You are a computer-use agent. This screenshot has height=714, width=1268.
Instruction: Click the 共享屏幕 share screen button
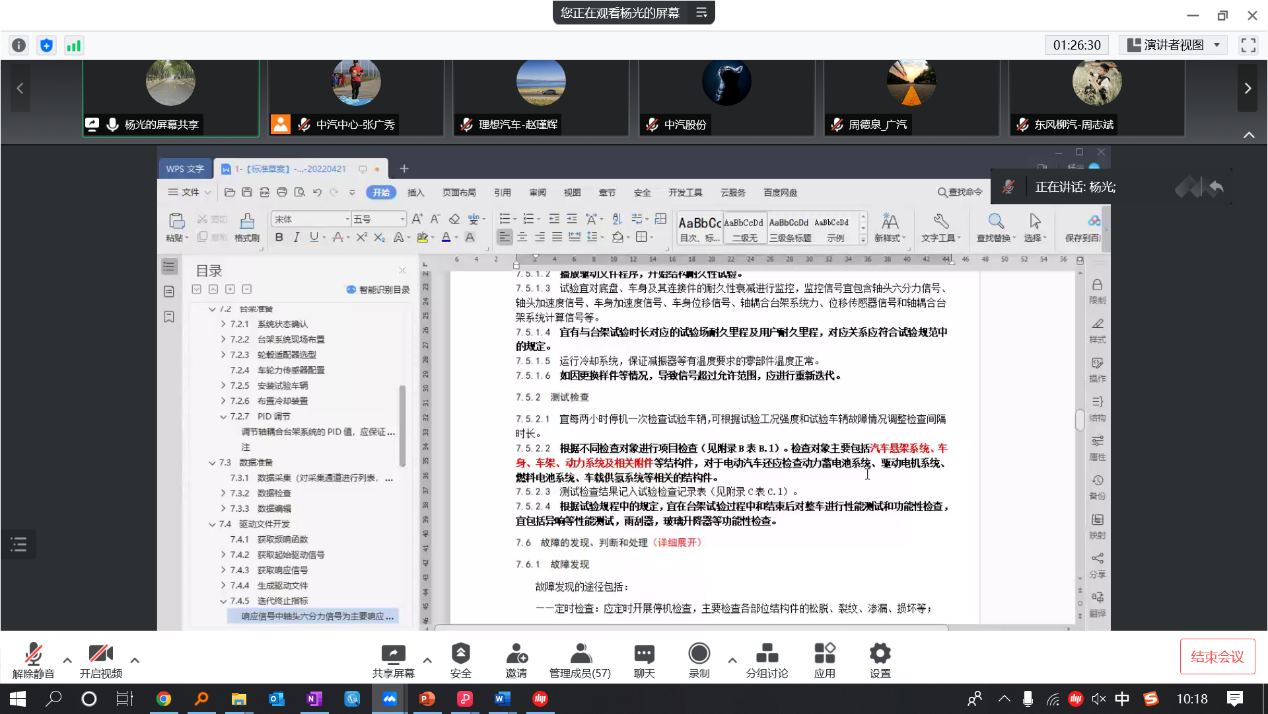[x=393, y=660]
